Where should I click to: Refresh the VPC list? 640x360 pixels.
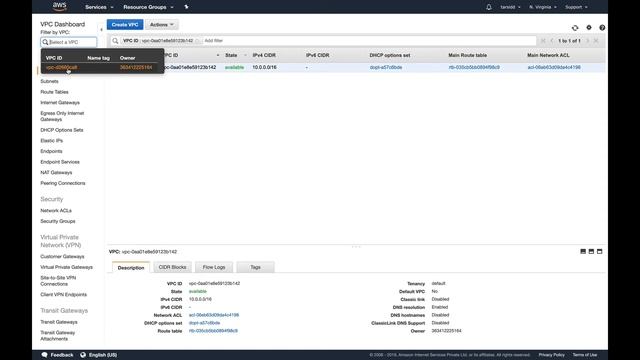point(575,28)
